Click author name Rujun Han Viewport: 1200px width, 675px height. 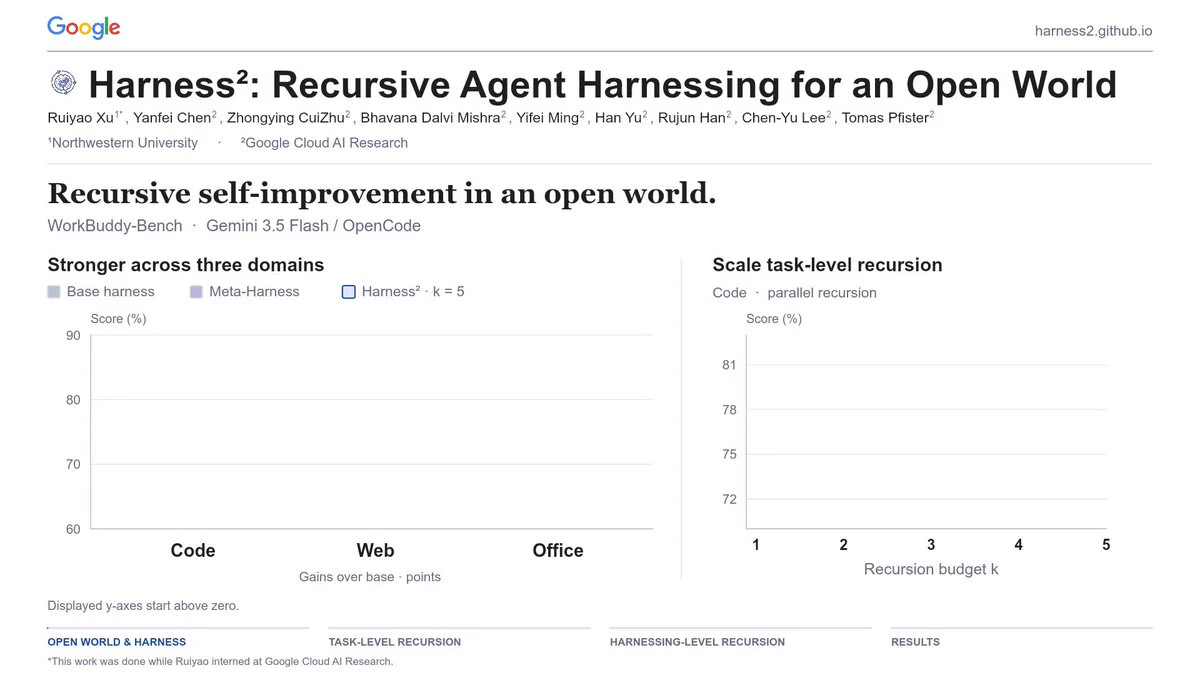tap(691, 118)
